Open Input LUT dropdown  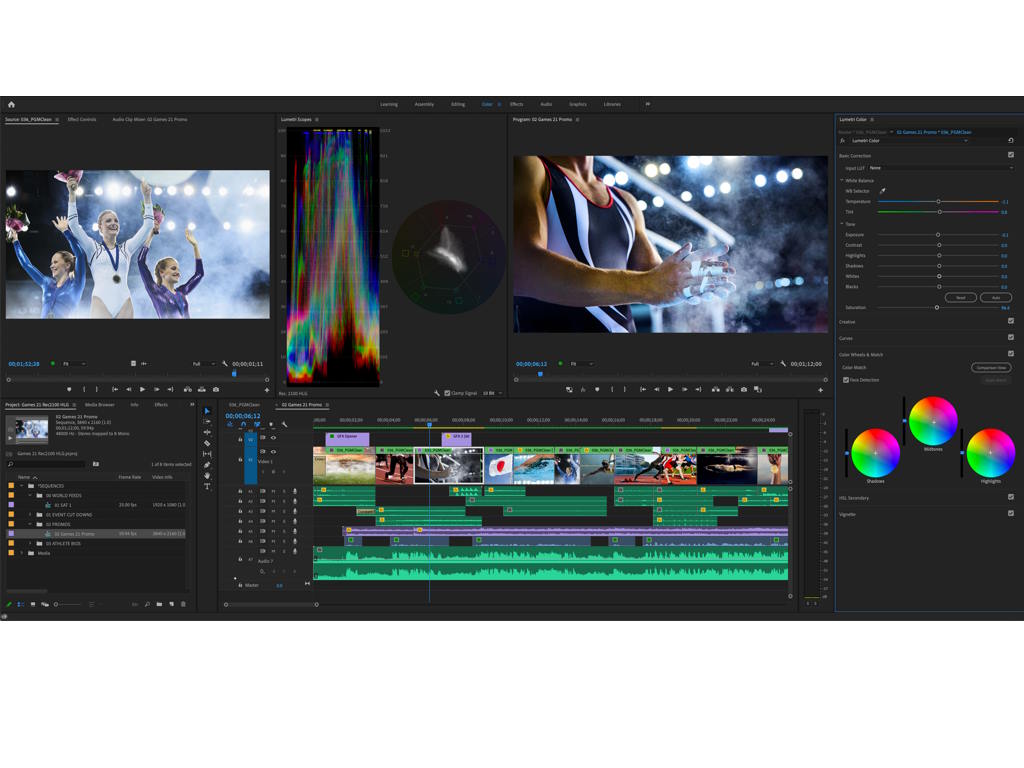click(940, 168)
